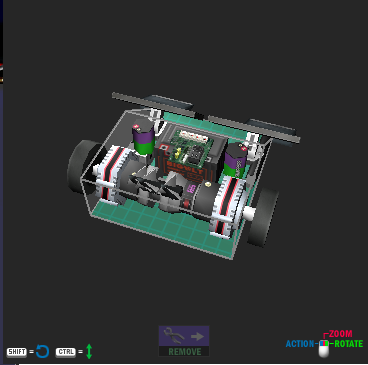Screen dimensions: 368x365
Task: Click the REMOVE pliers button
Action: pyautogui.click(x=184, y=341)
